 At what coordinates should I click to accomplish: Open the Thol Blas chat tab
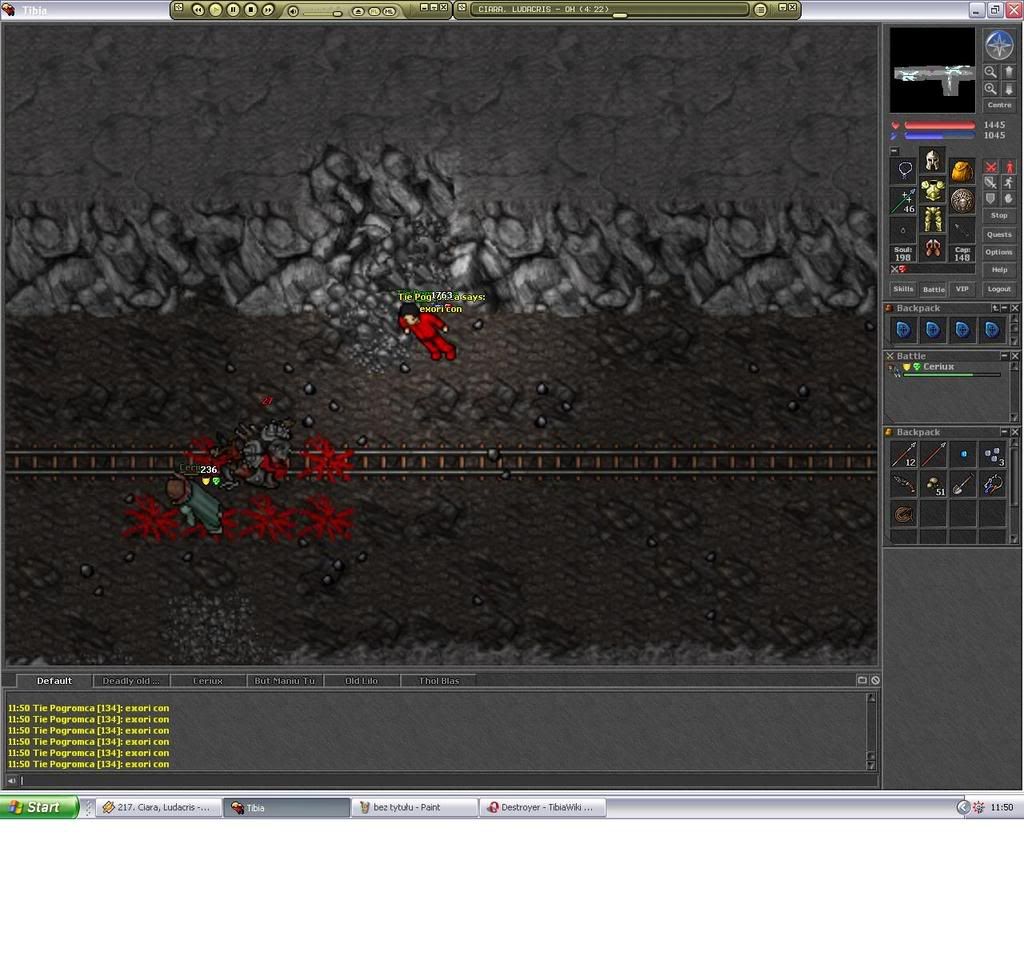coord(439,680)
